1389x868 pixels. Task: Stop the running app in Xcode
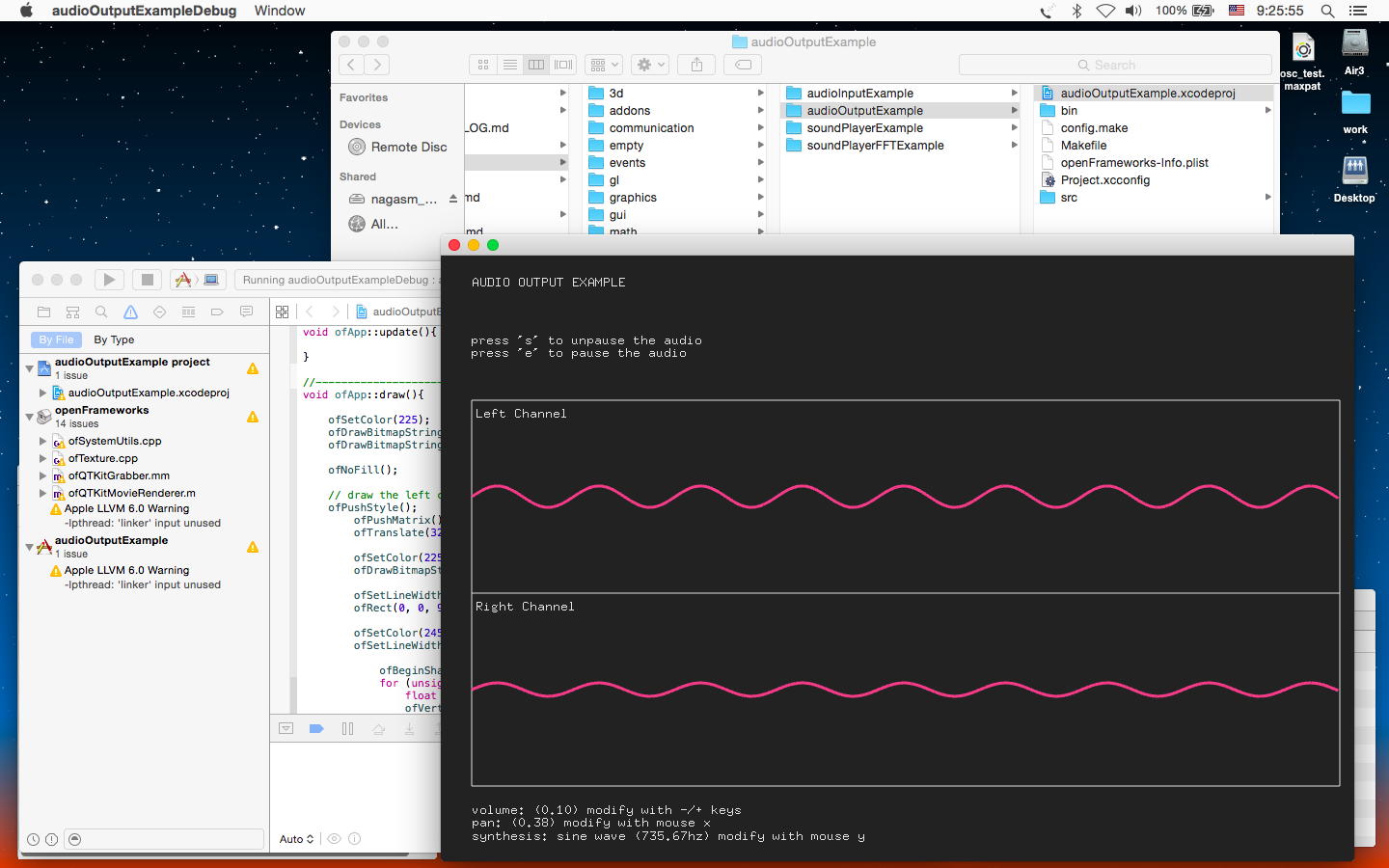pyautogui.click(x=147, y=280)
